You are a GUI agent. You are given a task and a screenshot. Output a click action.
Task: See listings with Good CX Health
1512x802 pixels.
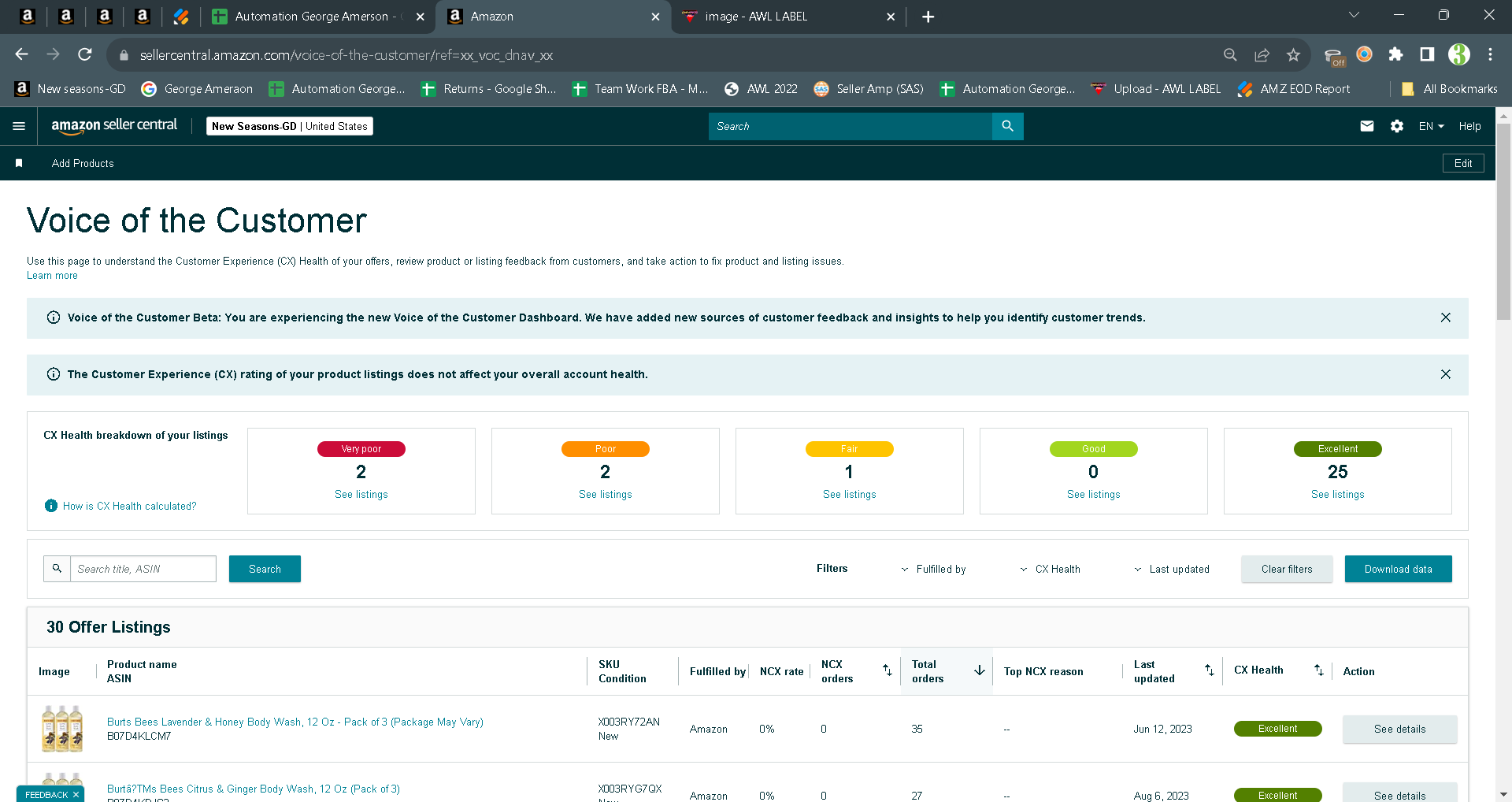tap(1094, 494)
